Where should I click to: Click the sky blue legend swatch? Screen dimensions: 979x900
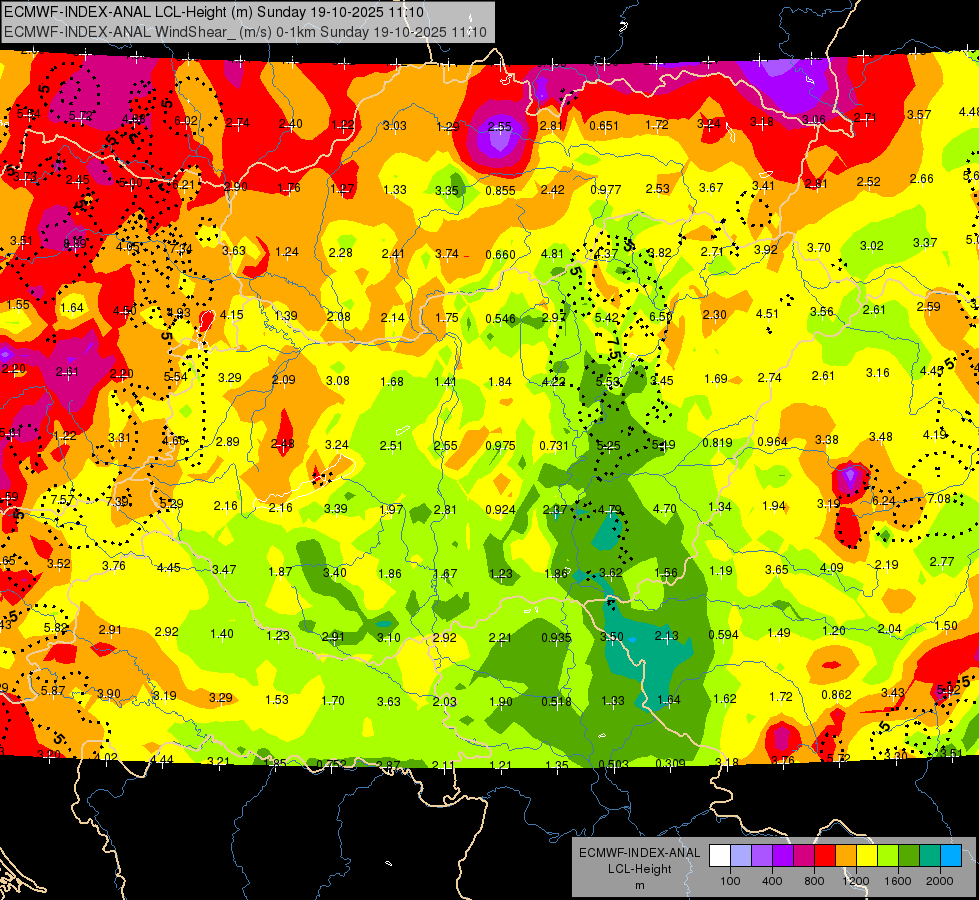click(951, 856)
